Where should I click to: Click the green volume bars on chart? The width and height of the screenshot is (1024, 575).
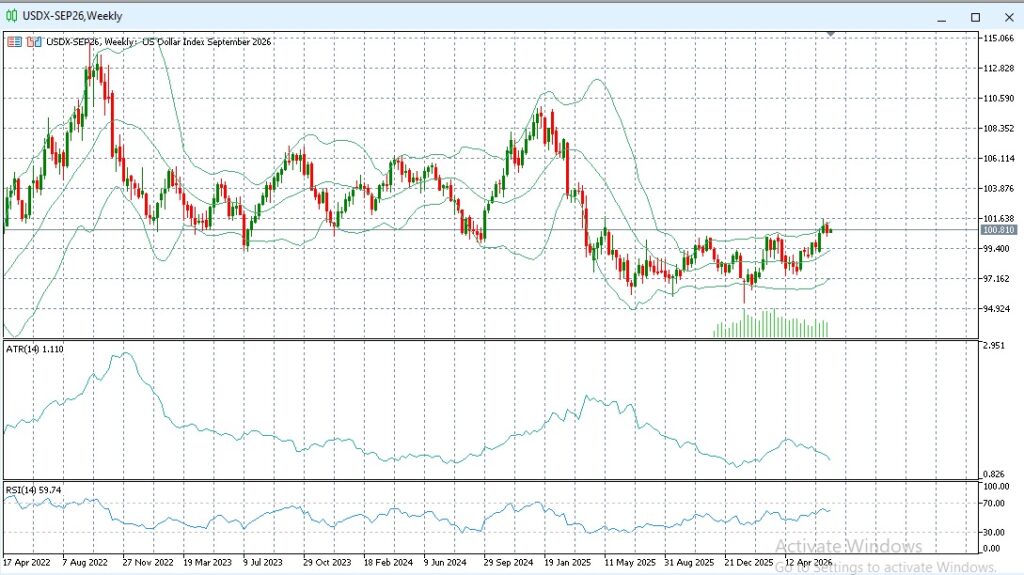pyautogui.click(x=771, y=324)
